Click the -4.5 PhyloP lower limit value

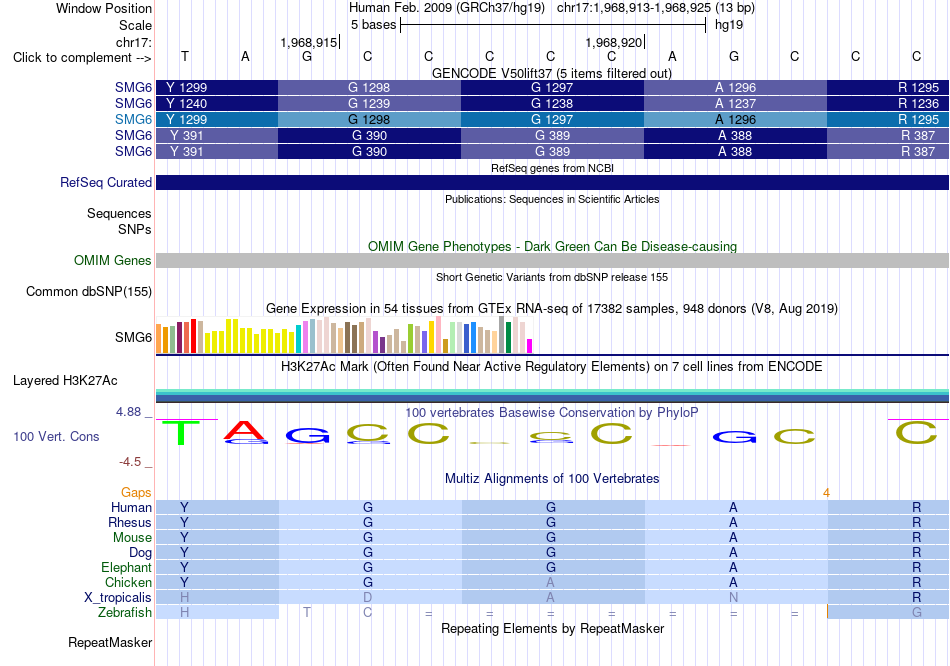(x=130, y=462)
